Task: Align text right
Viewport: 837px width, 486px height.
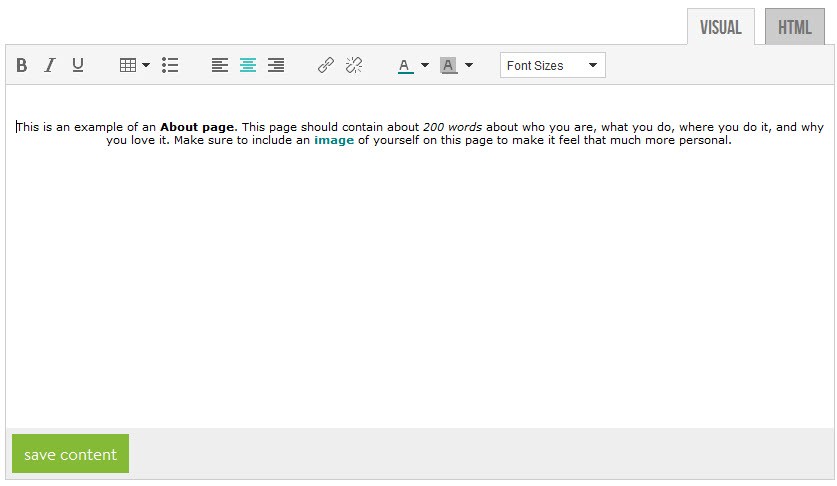Action: point(276,65)
